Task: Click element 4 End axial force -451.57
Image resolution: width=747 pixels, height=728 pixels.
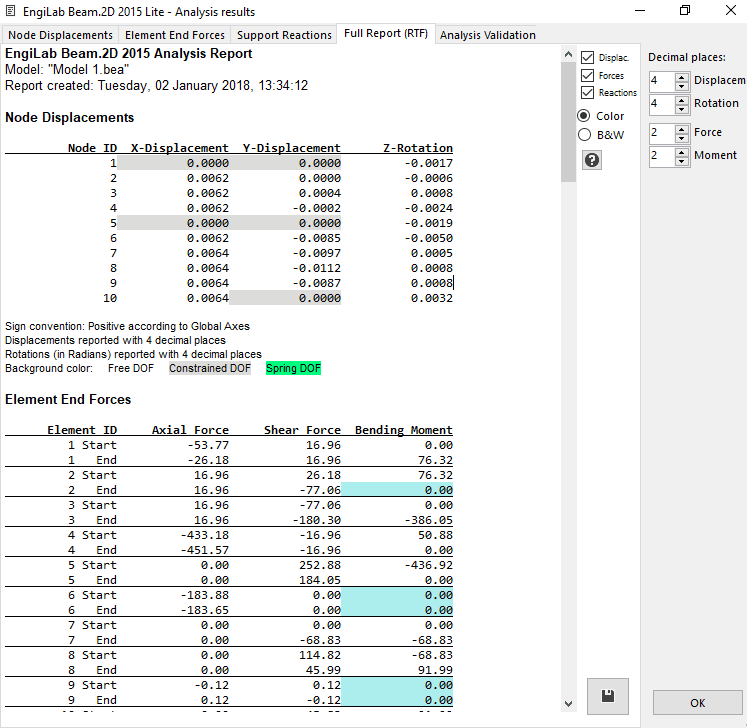Action: (205, 550)
